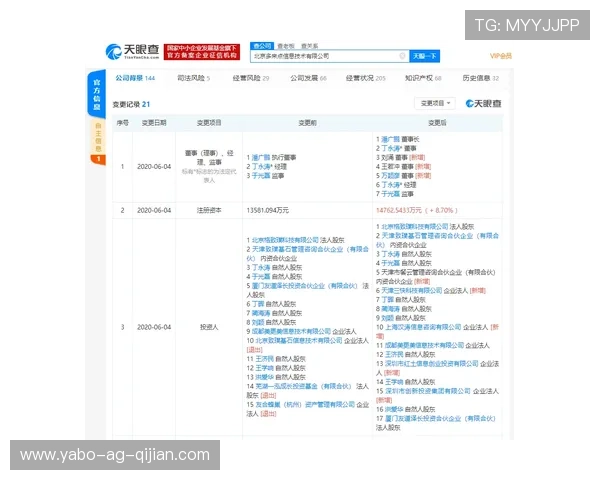
Task: Open 芜湖一泓成长投资基金 link
Action: [x=303, y=386]
